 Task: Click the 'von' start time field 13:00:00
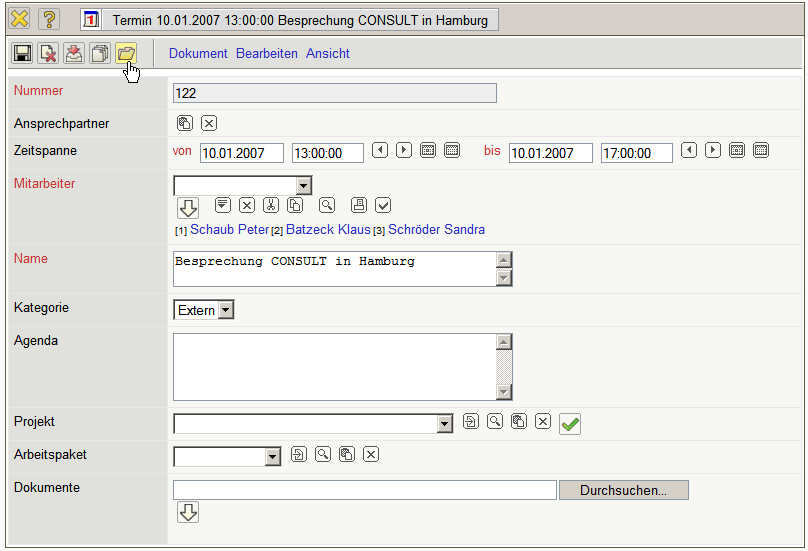click(x=329, y=153)
